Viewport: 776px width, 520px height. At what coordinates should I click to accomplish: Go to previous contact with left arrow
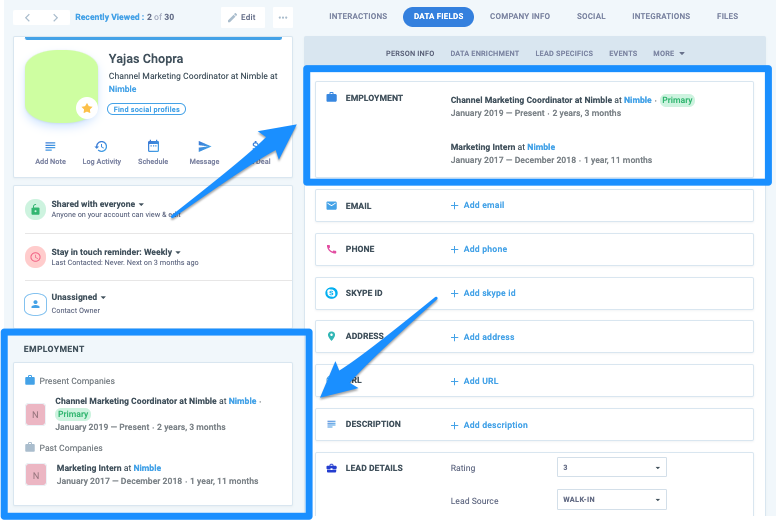point(27,17)
